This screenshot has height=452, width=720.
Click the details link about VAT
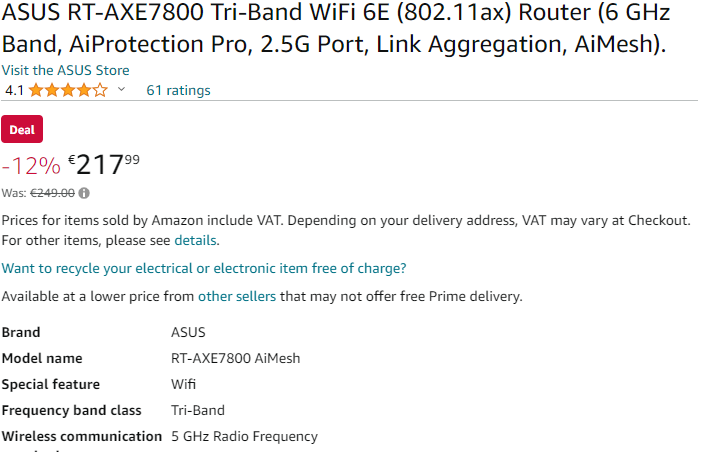pyautogui.click(x=195, y=240)
